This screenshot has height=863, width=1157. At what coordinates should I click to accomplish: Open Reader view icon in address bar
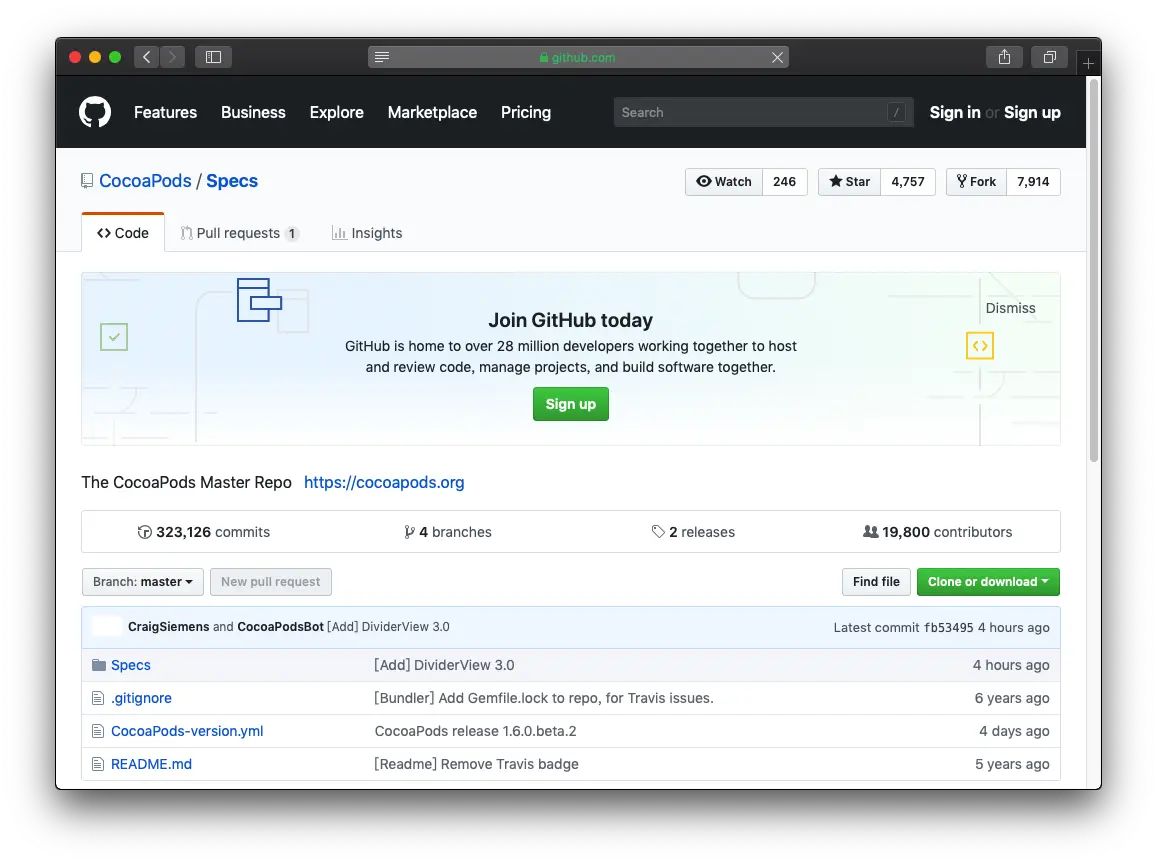pos(381,57)
